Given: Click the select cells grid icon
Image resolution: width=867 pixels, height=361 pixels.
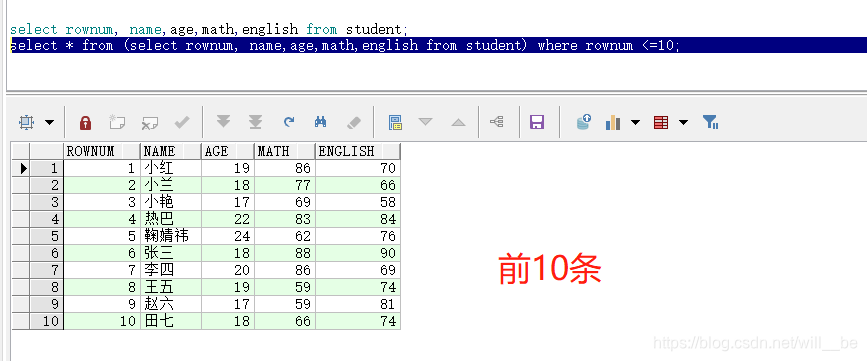Looking at the screenshot, I should click(26, 122).
